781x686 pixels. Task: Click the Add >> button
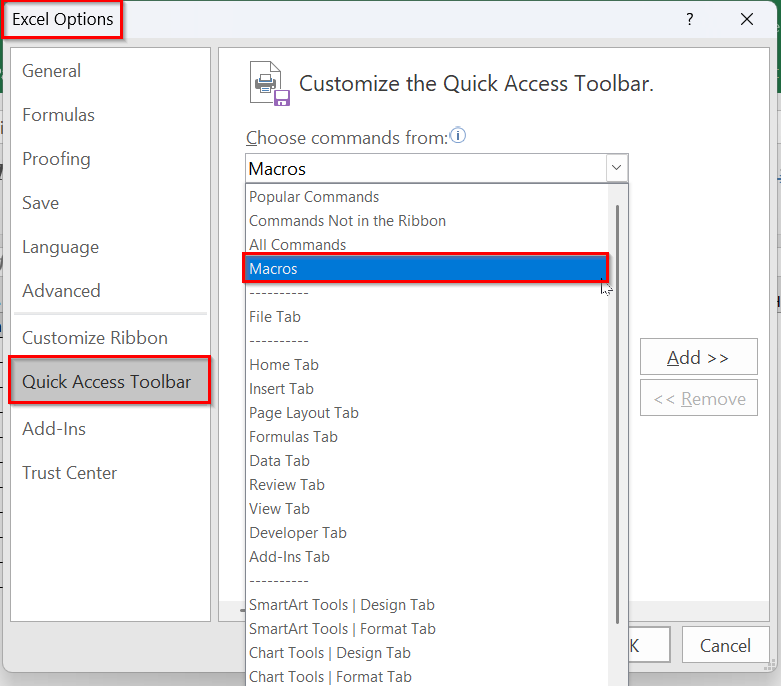click(x=698, y=357)
